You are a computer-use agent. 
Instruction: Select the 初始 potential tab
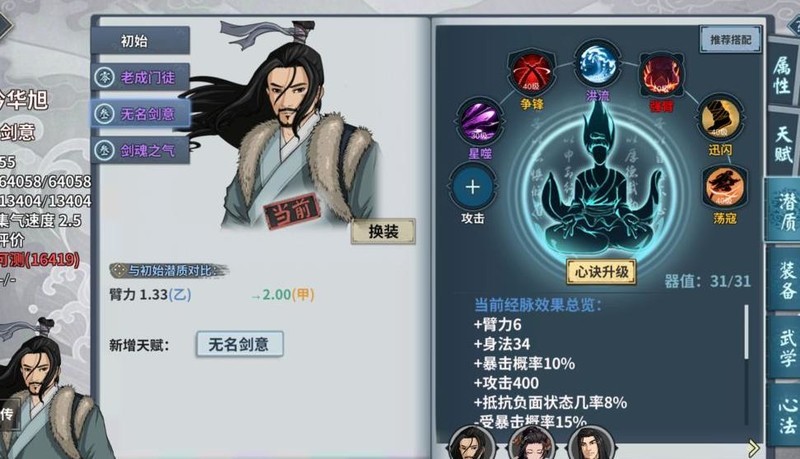click(x=141, y=40)
